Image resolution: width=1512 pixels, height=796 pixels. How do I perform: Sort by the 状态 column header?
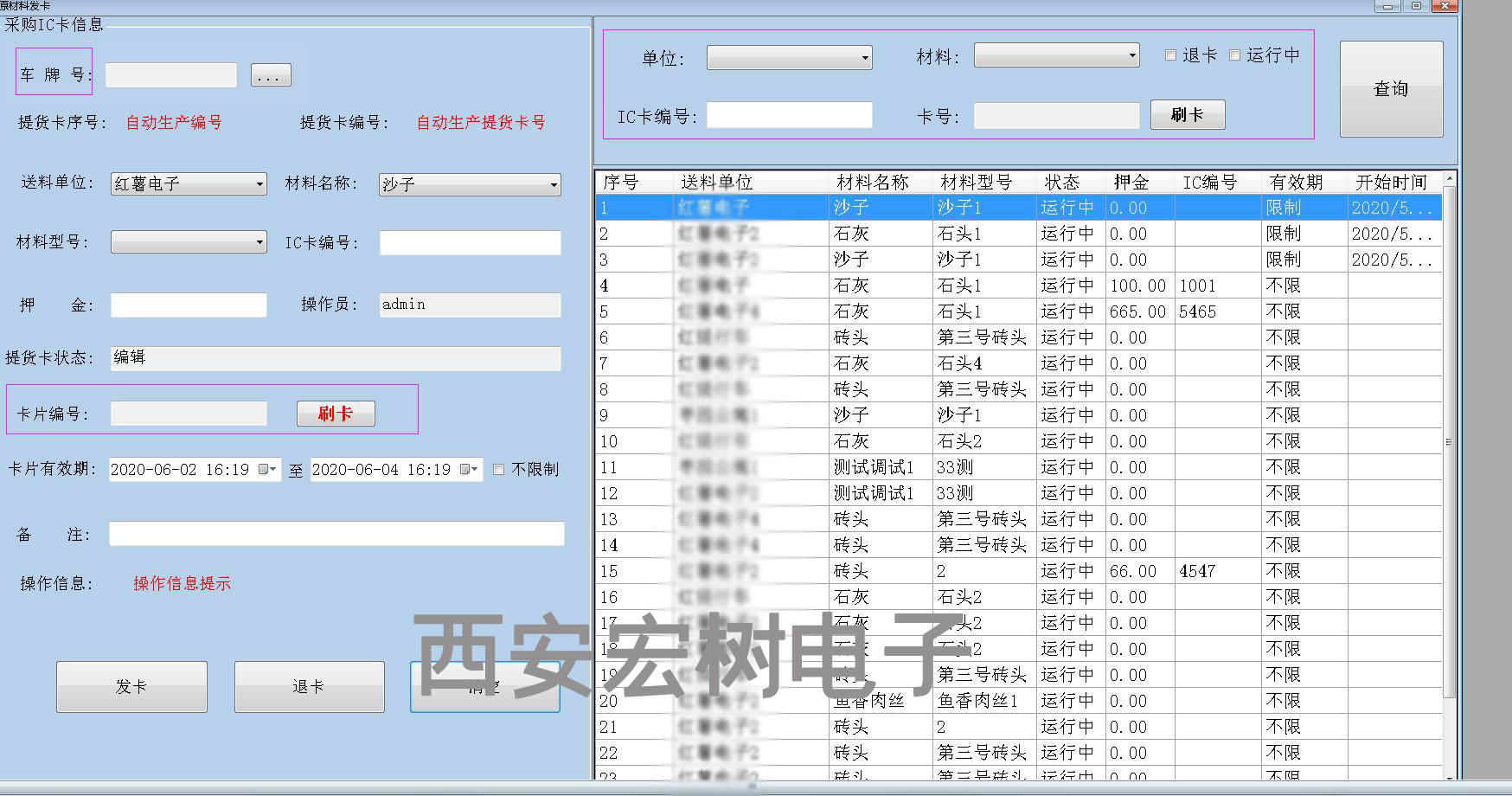[x=1071, y=183]
